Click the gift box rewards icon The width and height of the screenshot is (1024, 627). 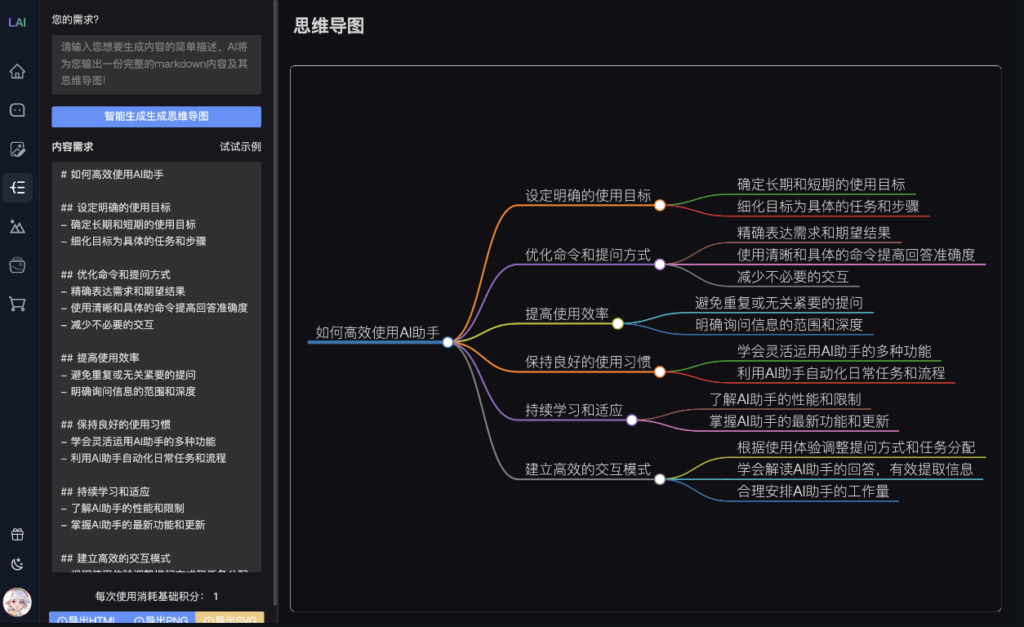click(x=17, y=535)
